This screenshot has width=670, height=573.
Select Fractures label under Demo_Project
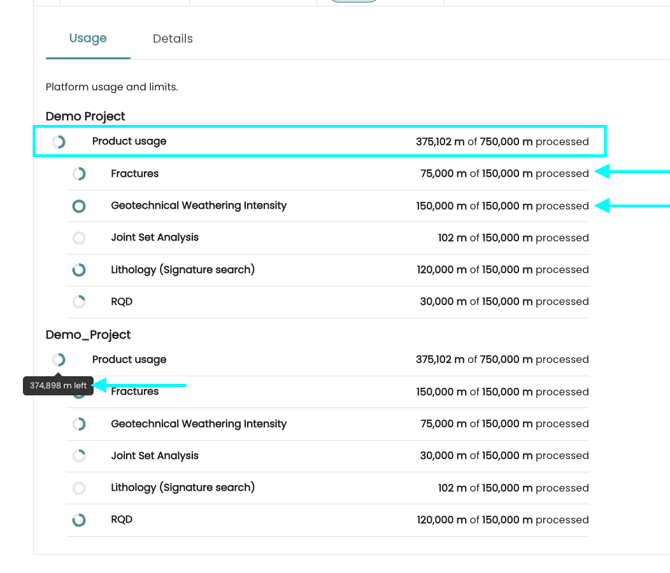135,391
